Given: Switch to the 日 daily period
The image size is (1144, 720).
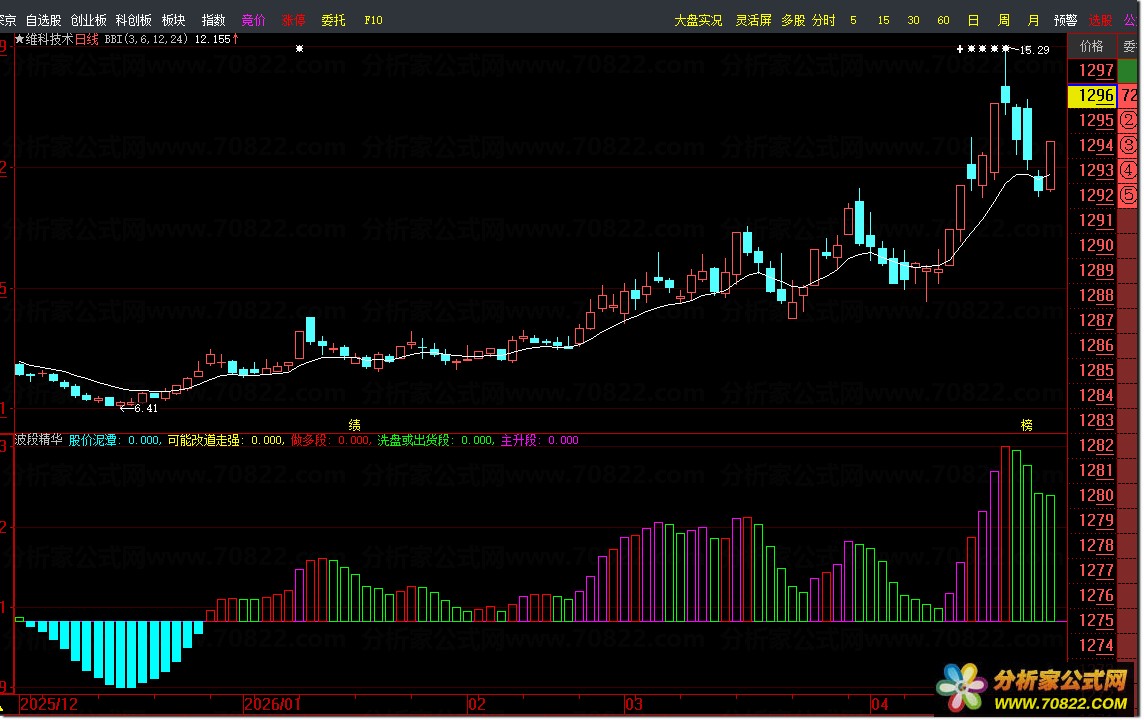Looking at the screenshot, I should pos(973,20).
